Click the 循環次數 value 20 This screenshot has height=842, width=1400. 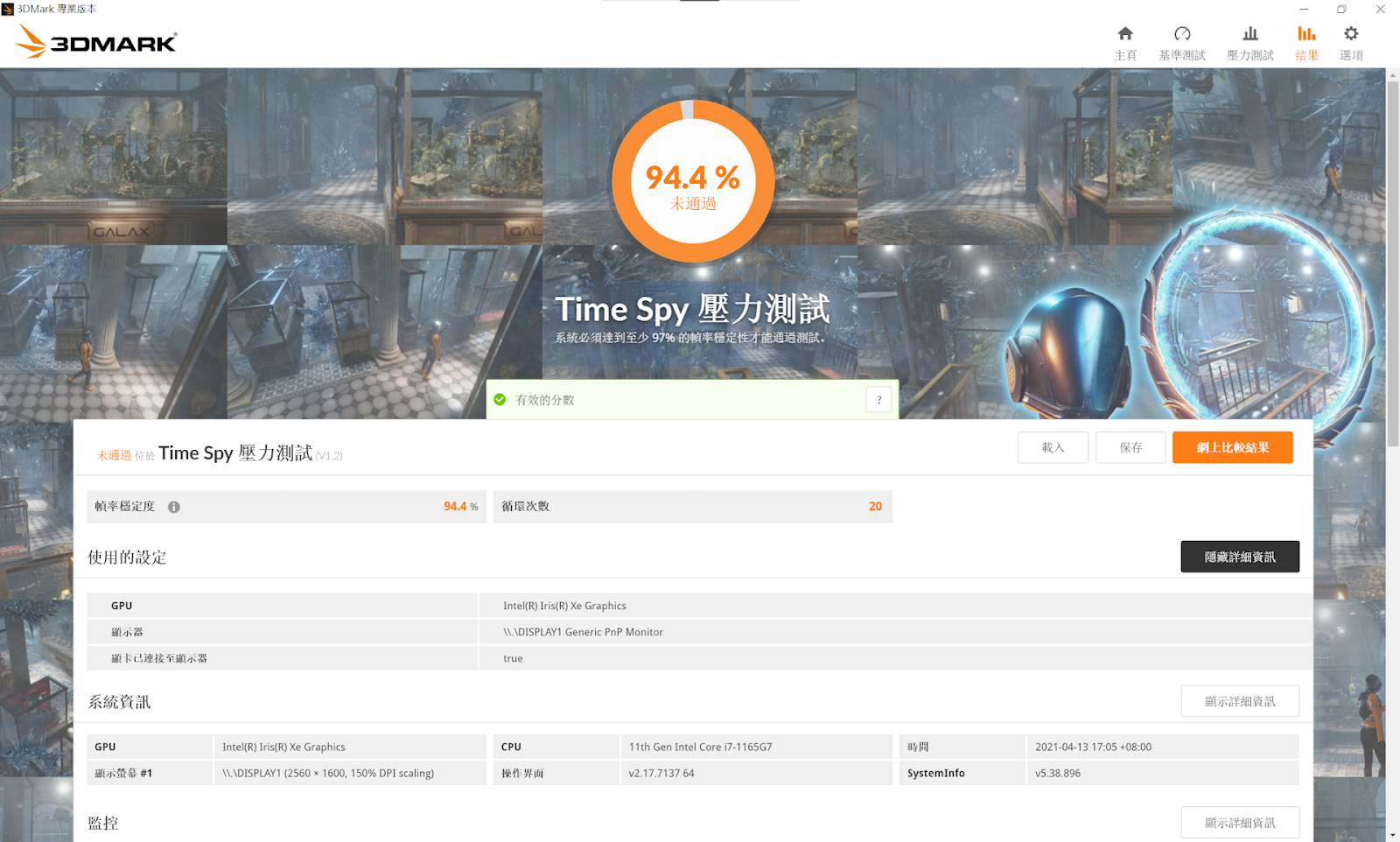(875, 507)
